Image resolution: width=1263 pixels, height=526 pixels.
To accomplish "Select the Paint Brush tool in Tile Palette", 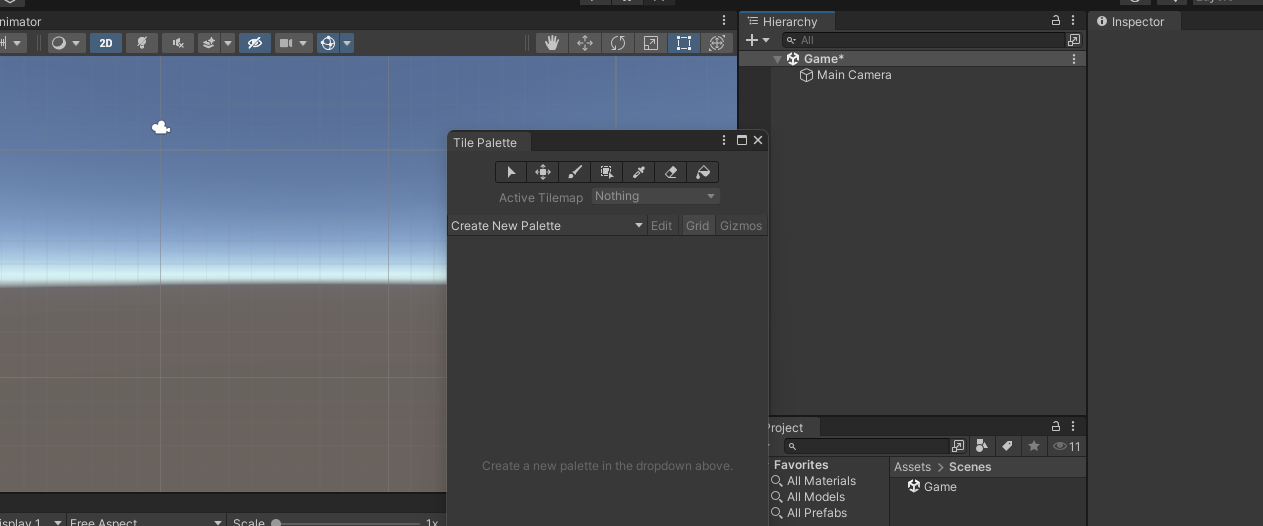I will [x=575, y=172].
